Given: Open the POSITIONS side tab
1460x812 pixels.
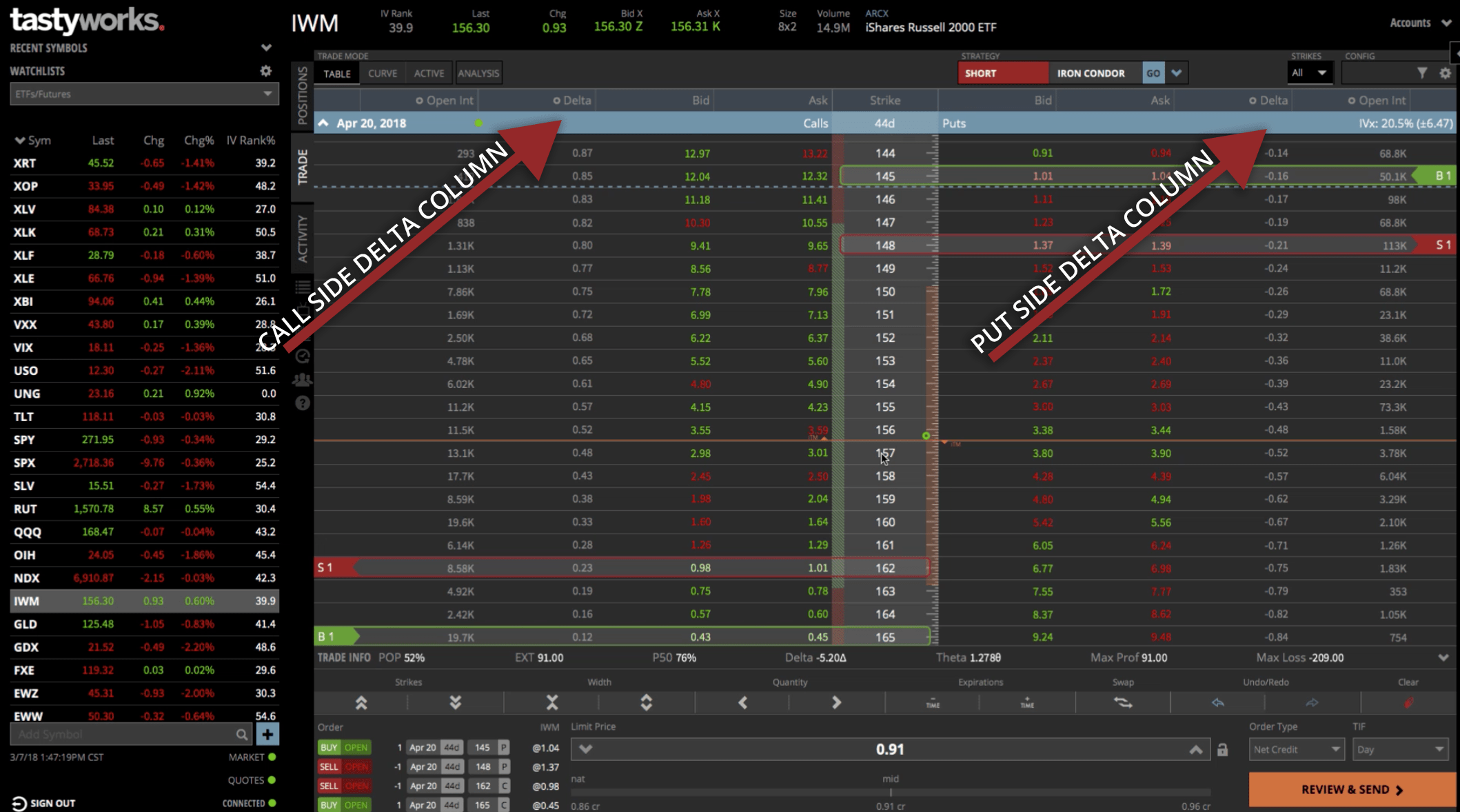Looking at the screenshot, I should (303, 96).
